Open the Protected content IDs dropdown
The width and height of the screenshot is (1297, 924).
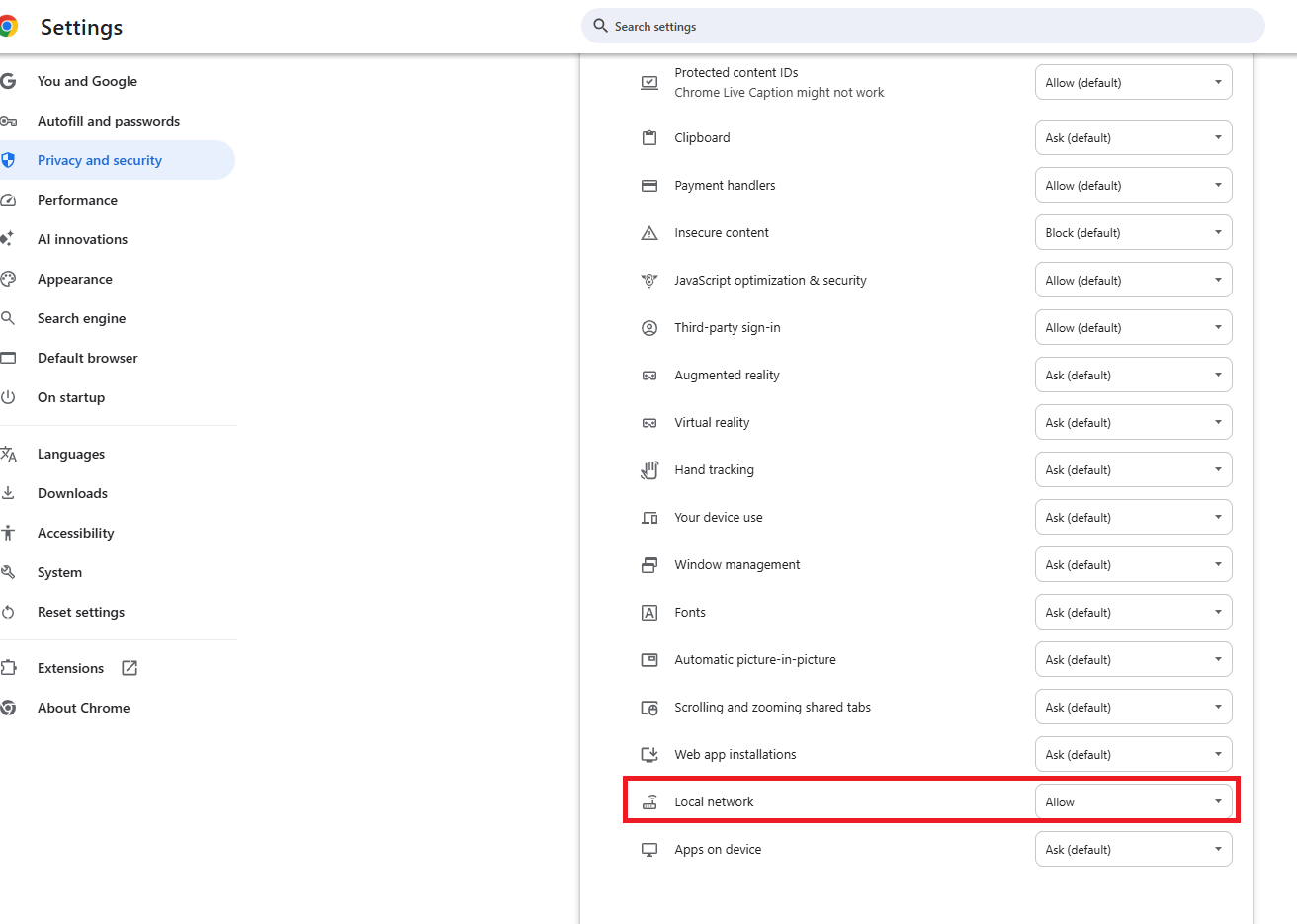pyautogui.click(x=1133, y=83)
